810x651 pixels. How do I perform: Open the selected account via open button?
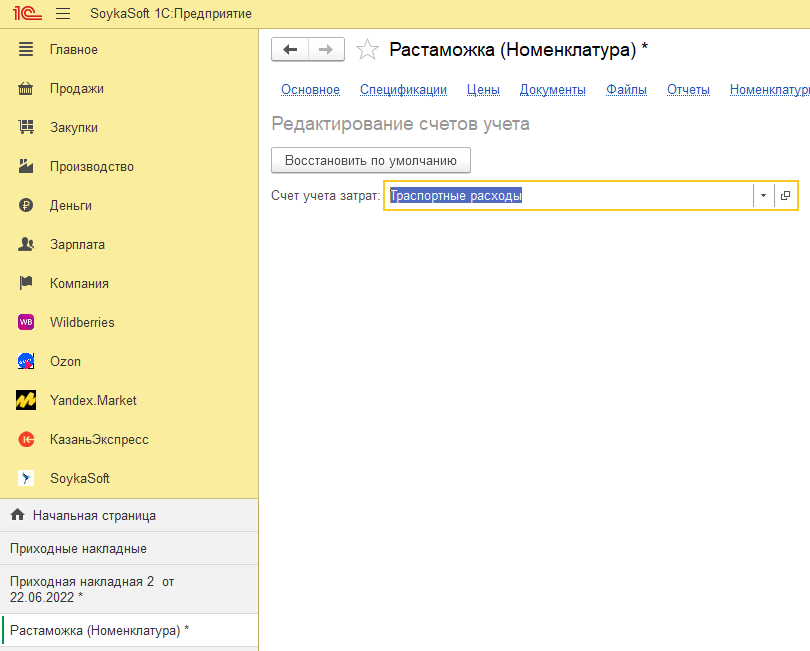tap(785, 196)
